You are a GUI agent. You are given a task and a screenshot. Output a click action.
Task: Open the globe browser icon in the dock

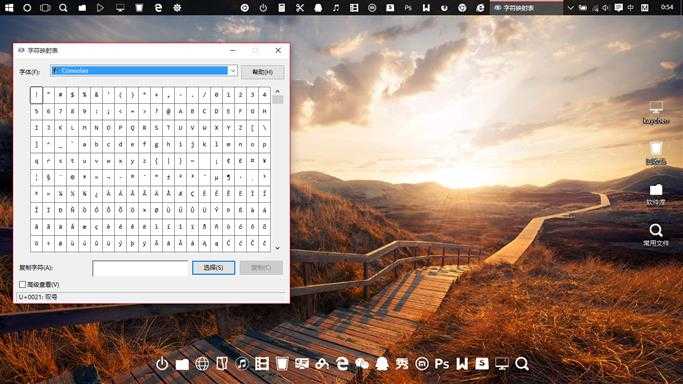point(202,364)
